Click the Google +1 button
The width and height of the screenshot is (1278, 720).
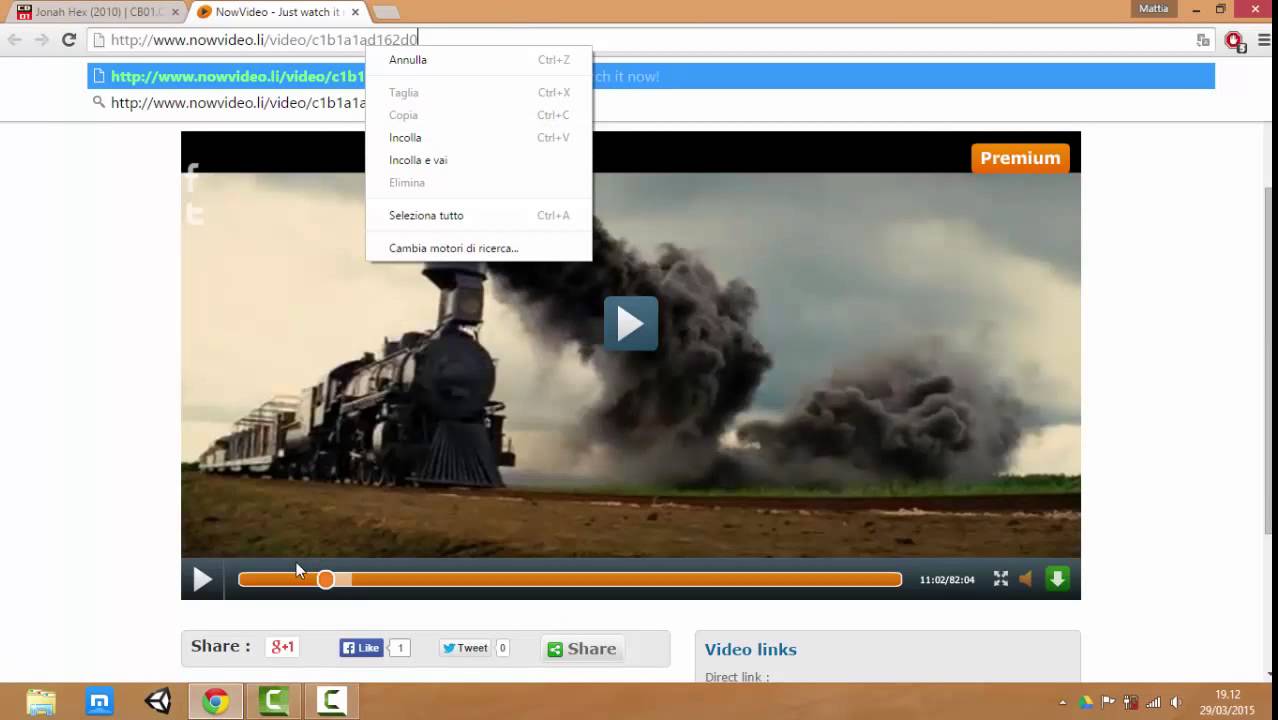click(x=283, y=647)
